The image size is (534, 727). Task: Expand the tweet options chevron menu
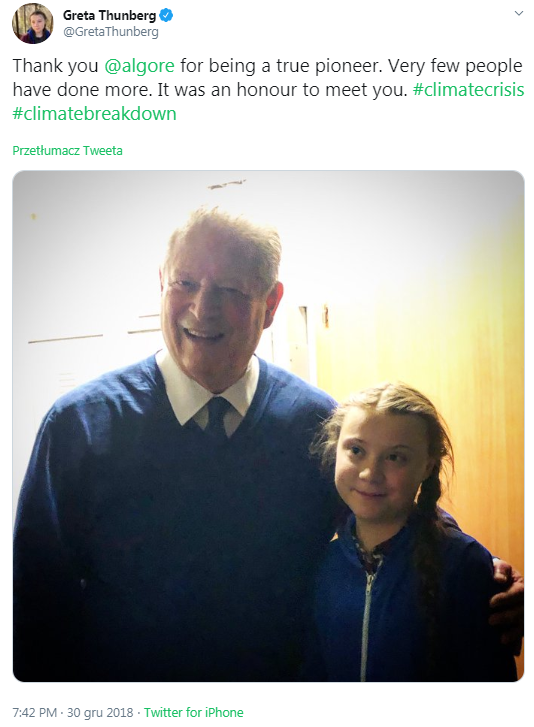point(519,13)
